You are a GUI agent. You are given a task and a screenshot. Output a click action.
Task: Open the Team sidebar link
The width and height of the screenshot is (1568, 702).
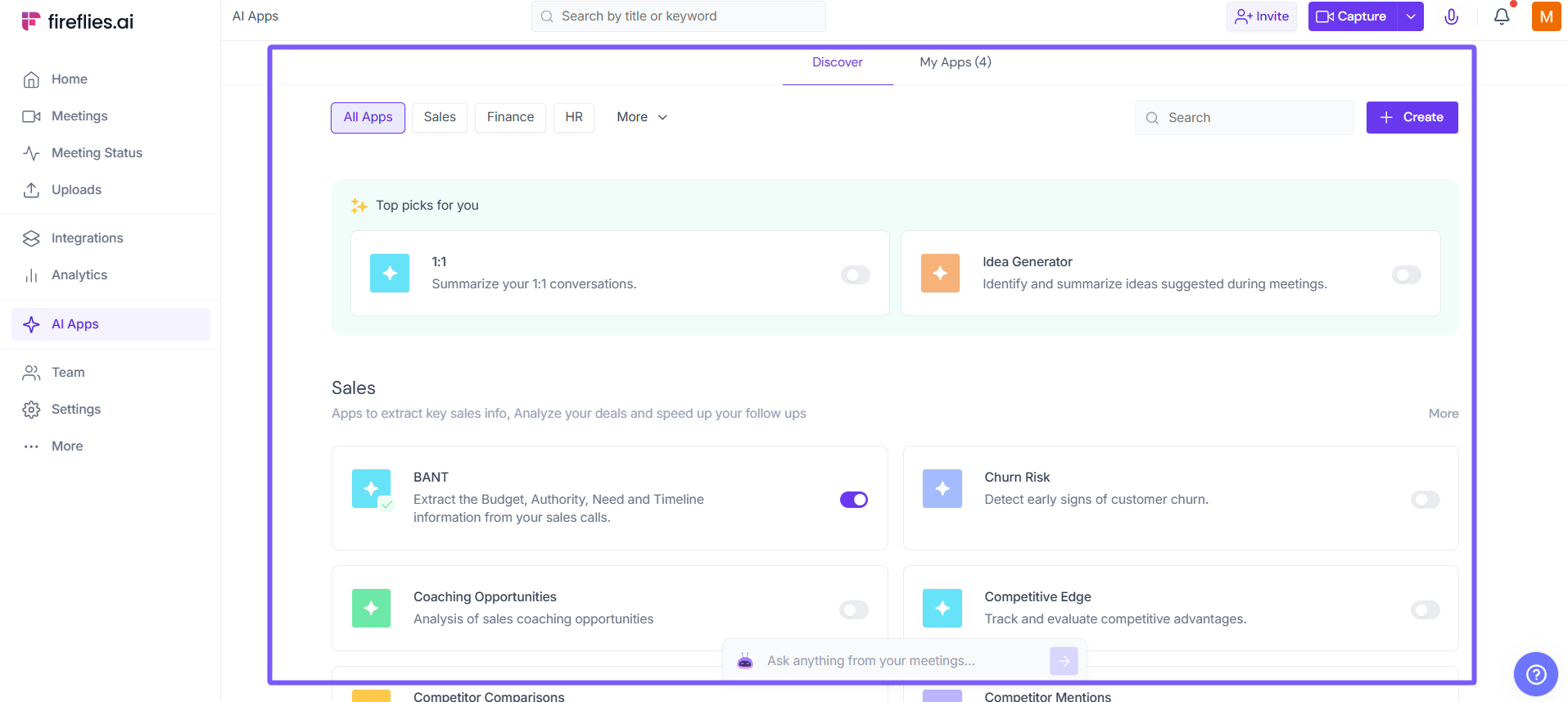tap(68, 373)
